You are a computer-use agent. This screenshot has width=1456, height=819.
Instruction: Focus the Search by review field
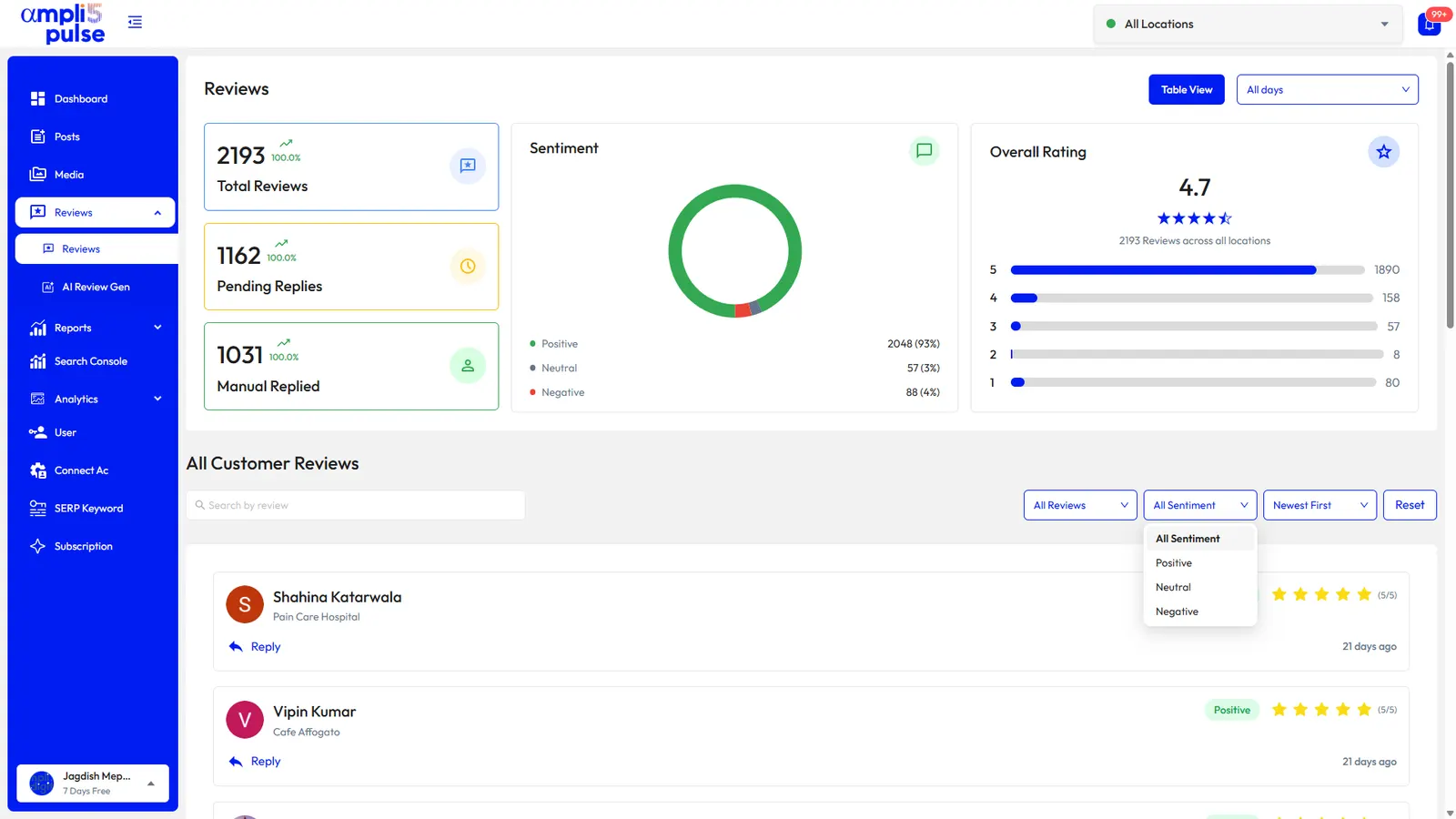[356, 505]
